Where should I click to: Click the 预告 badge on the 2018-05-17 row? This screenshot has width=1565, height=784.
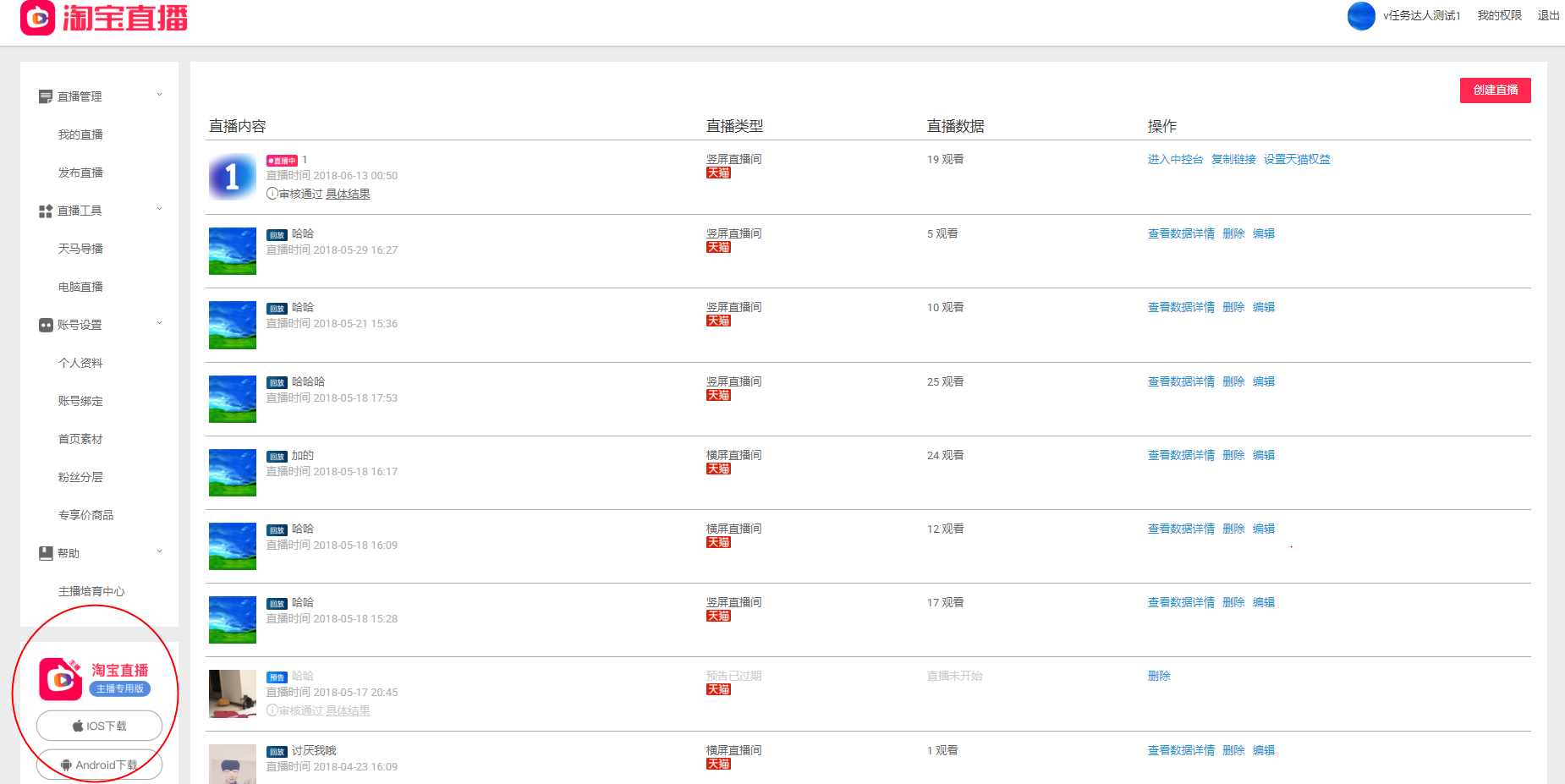tap(277, 677)
